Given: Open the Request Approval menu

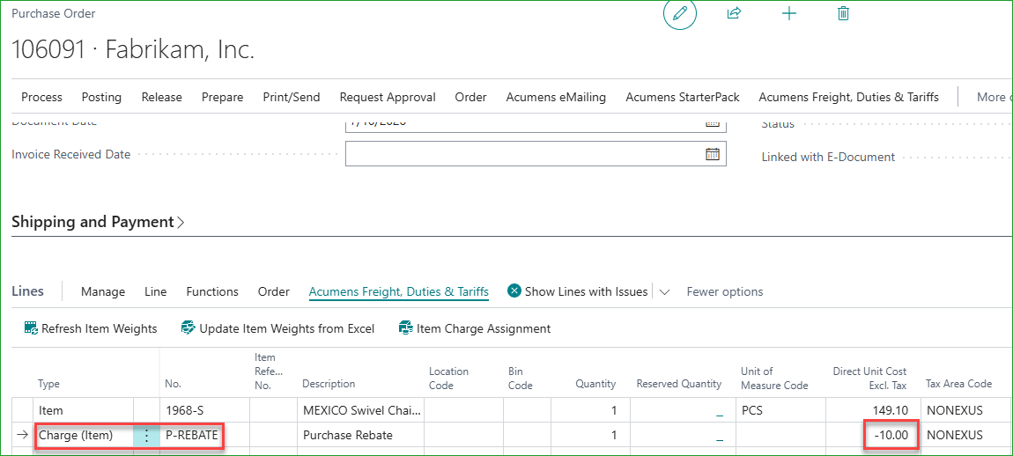Looking at the screenshot, I should point(388,97).
